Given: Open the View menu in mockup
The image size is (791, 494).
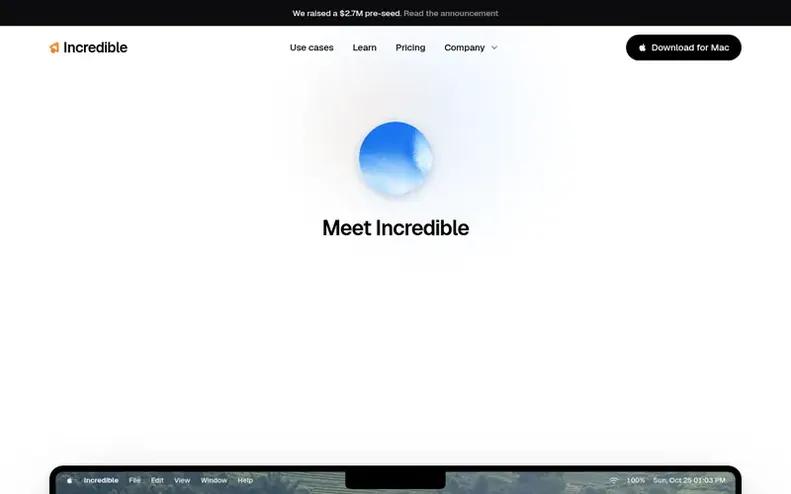Looking at the screenshot, I should click(182, 480).
